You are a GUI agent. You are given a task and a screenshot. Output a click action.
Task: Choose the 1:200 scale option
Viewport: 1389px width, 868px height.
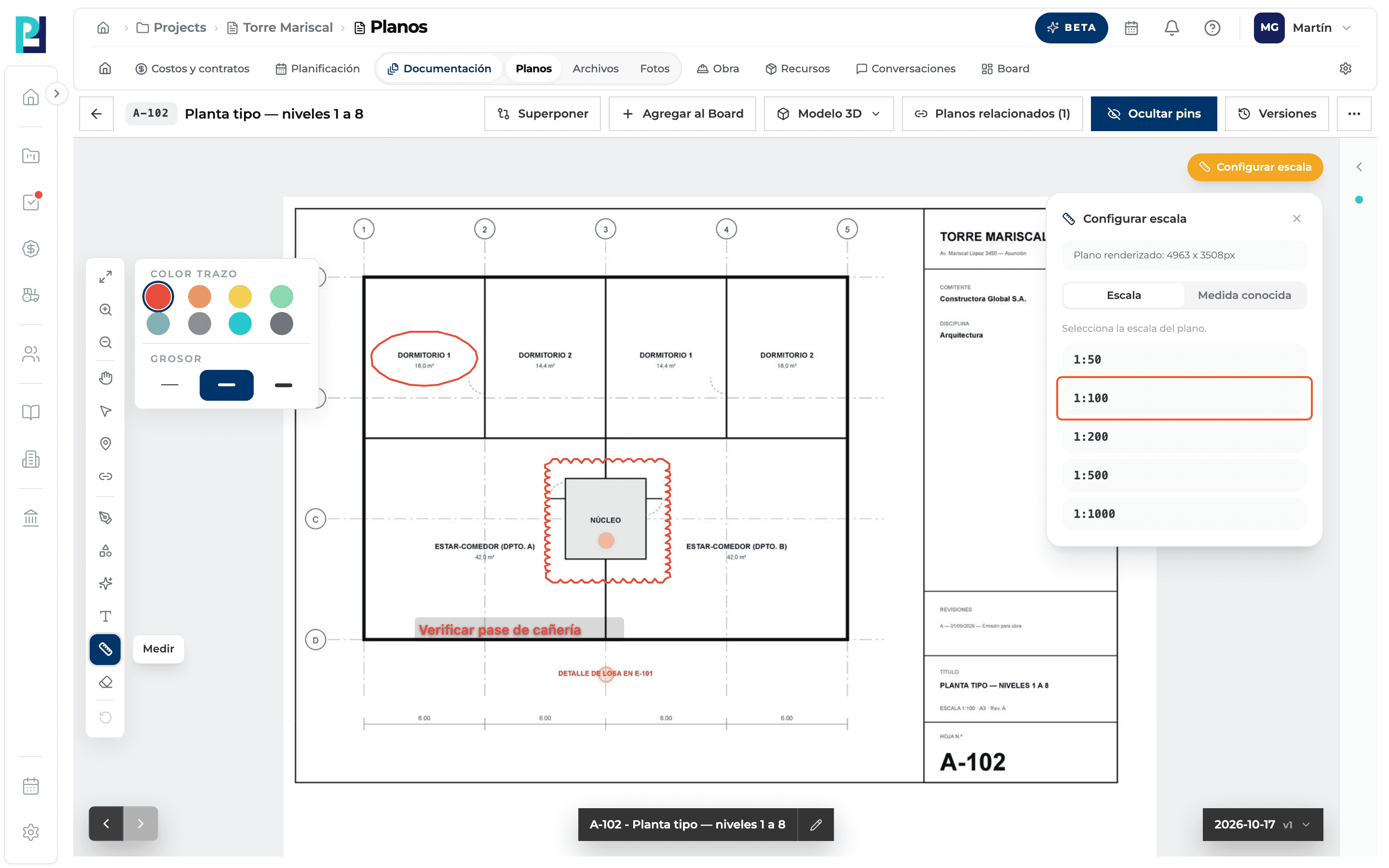click(x=1184, y=436)
